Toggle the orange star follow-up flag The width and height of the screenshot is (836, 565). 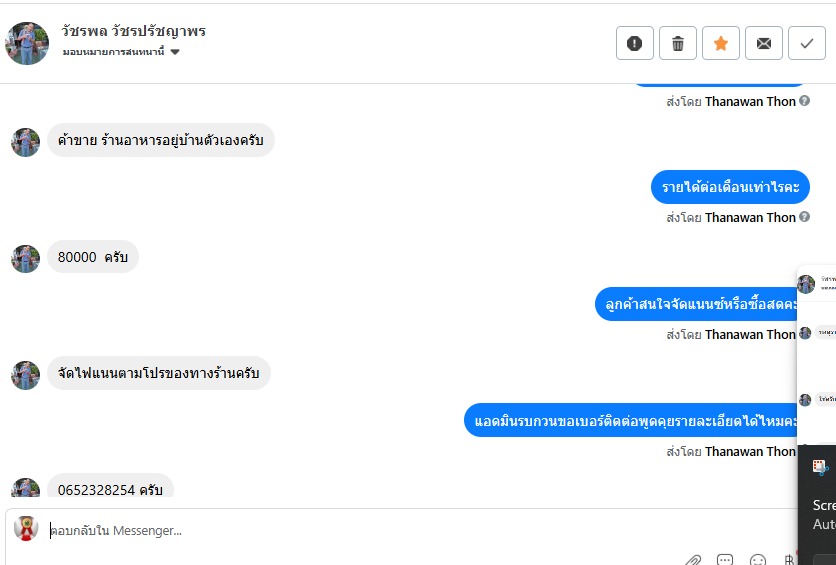(721, 43)
